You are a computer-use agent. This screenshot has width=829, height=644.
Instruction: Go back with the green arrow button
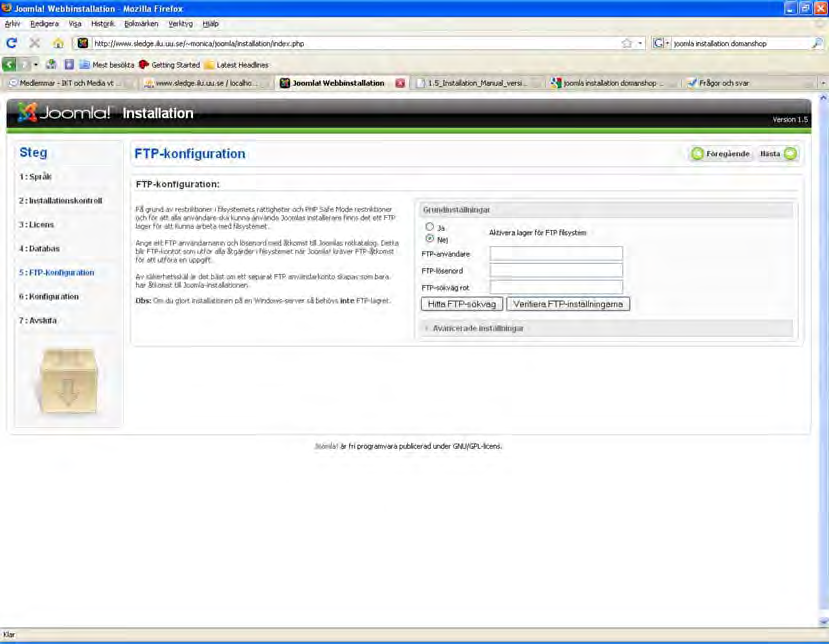[x=10, y=65]
